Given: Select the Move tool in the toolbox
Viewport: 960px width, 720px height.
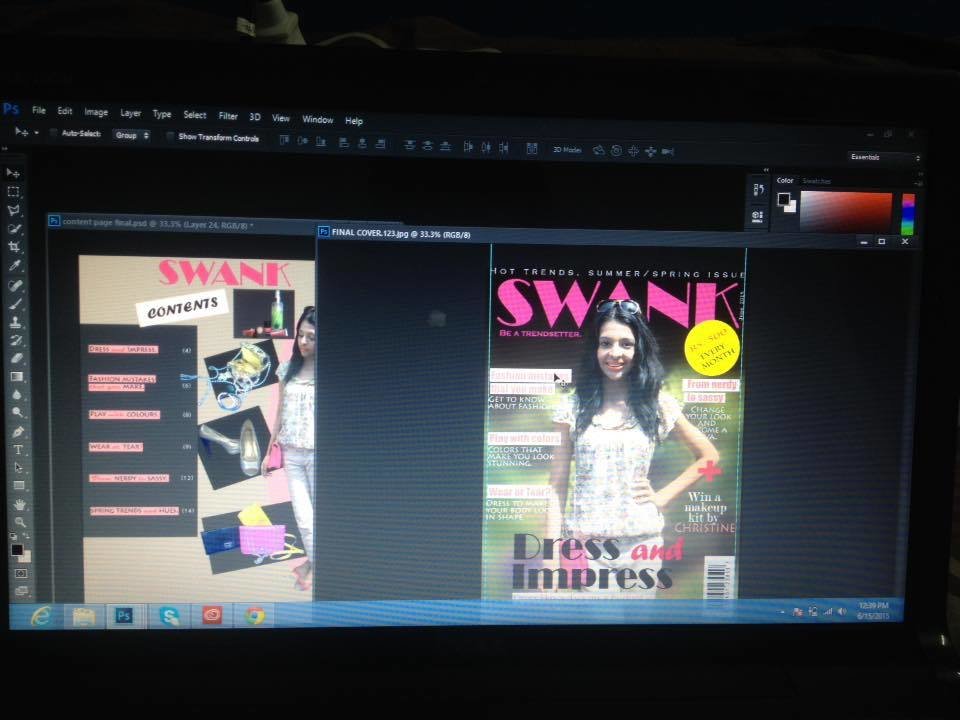Looking at the screenshot, I should [13, 173].
